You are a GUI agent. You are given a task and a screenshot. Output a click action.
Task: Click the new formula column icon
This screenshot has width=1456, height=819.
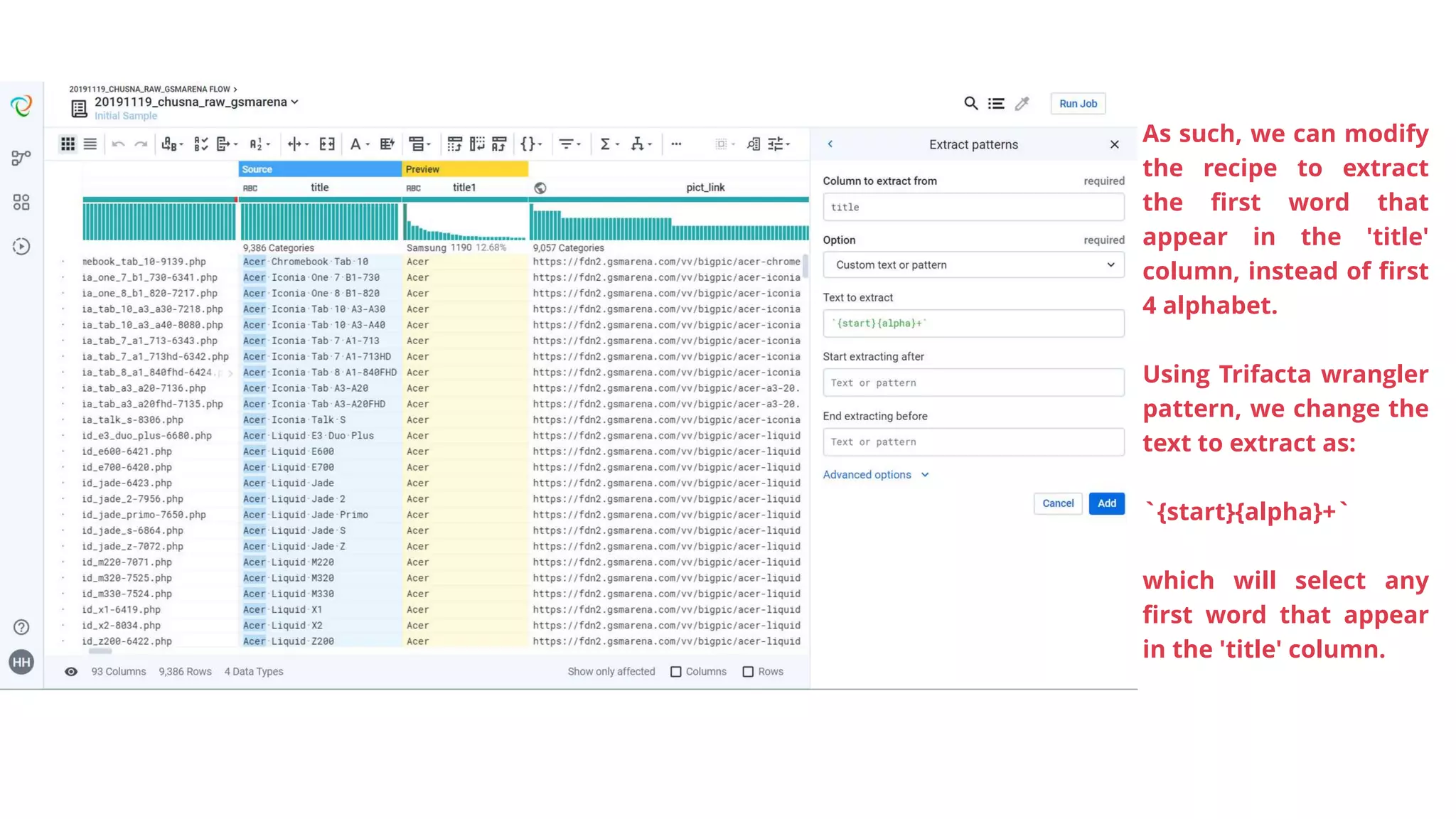387,144
